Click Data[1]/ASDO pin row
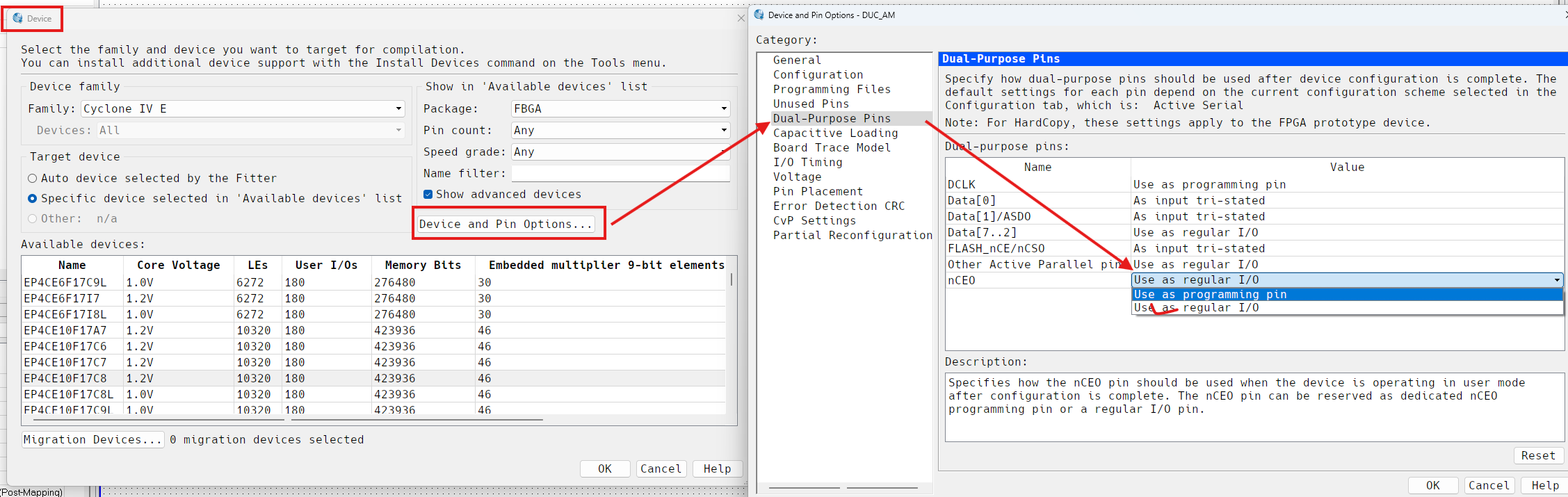This screenshot has height=497, width=1568. (x=1254, y=217)
